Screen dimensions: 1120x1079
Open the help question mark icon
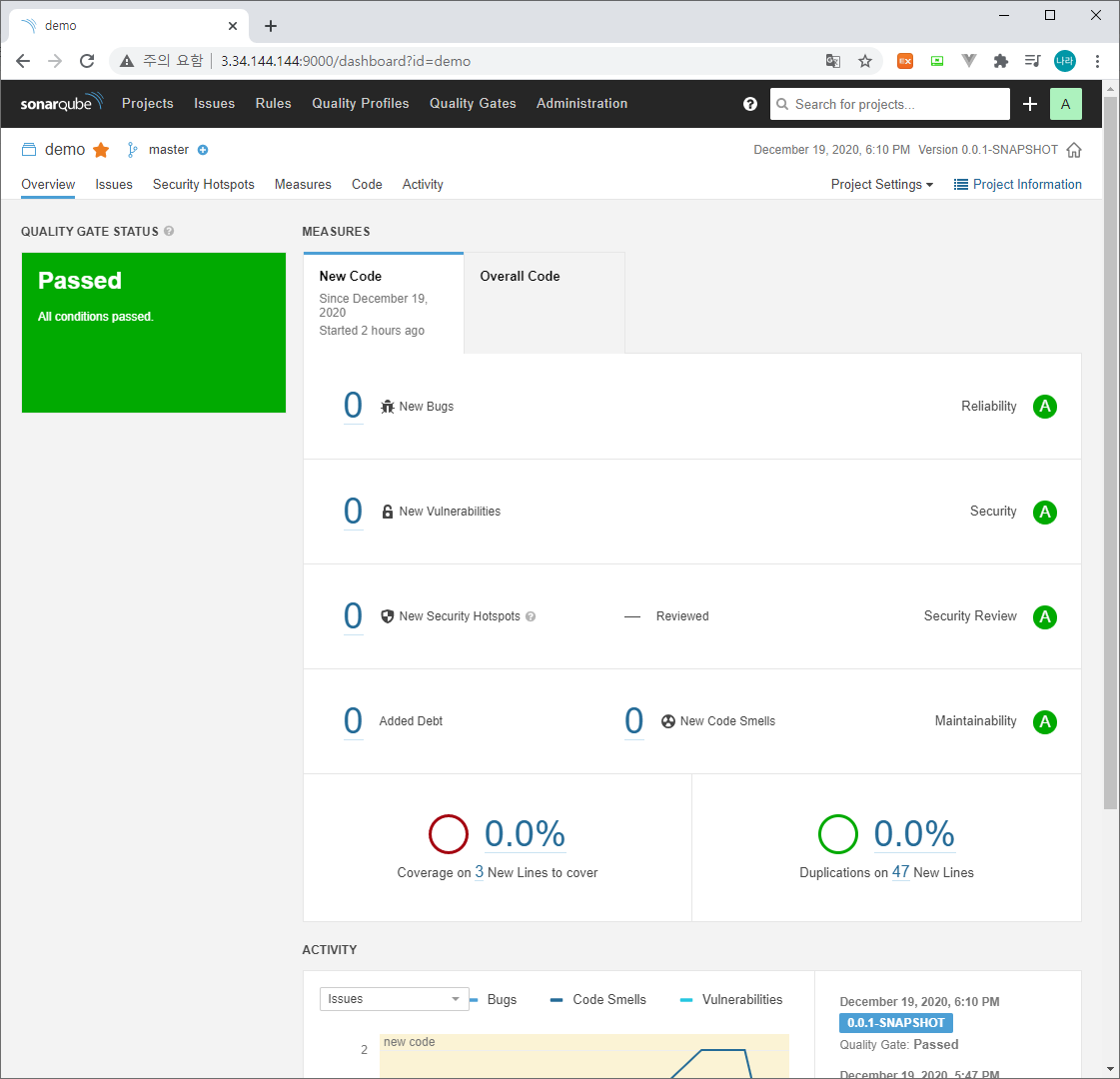pyautogui.click(x=750, y=104)
